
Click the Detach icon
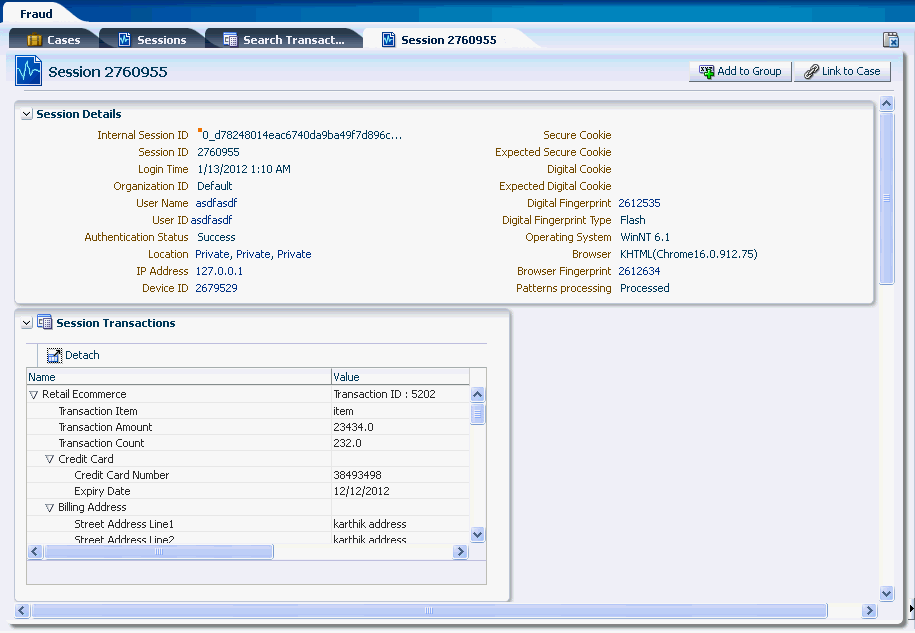[x=54, y=355]
